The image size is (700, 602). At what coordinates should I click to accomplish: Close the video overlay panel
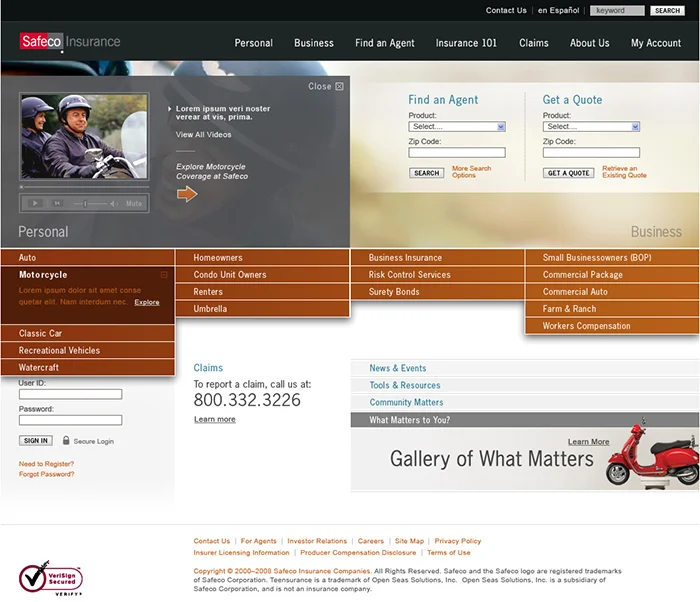(326, 86)
